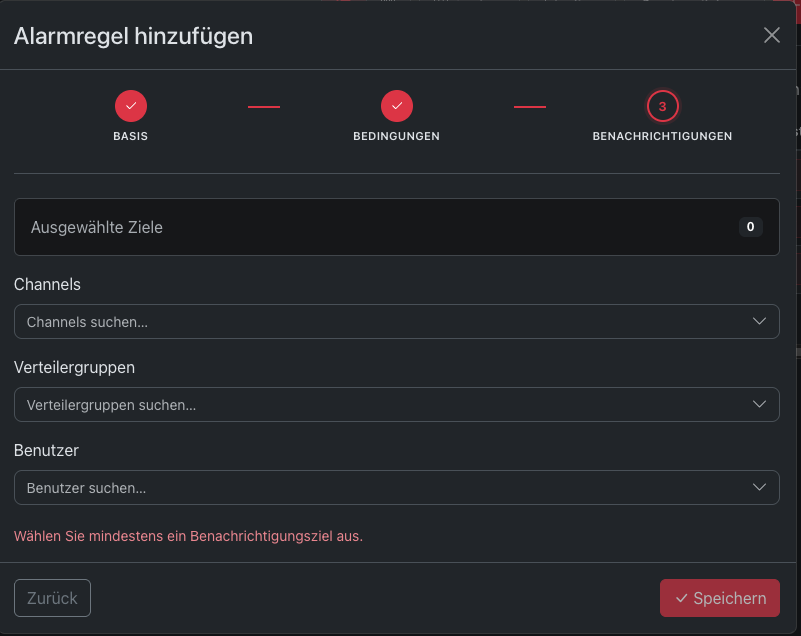Go back with the Zurück button
The height and width of the screenshot is (636, 801).
52,598
